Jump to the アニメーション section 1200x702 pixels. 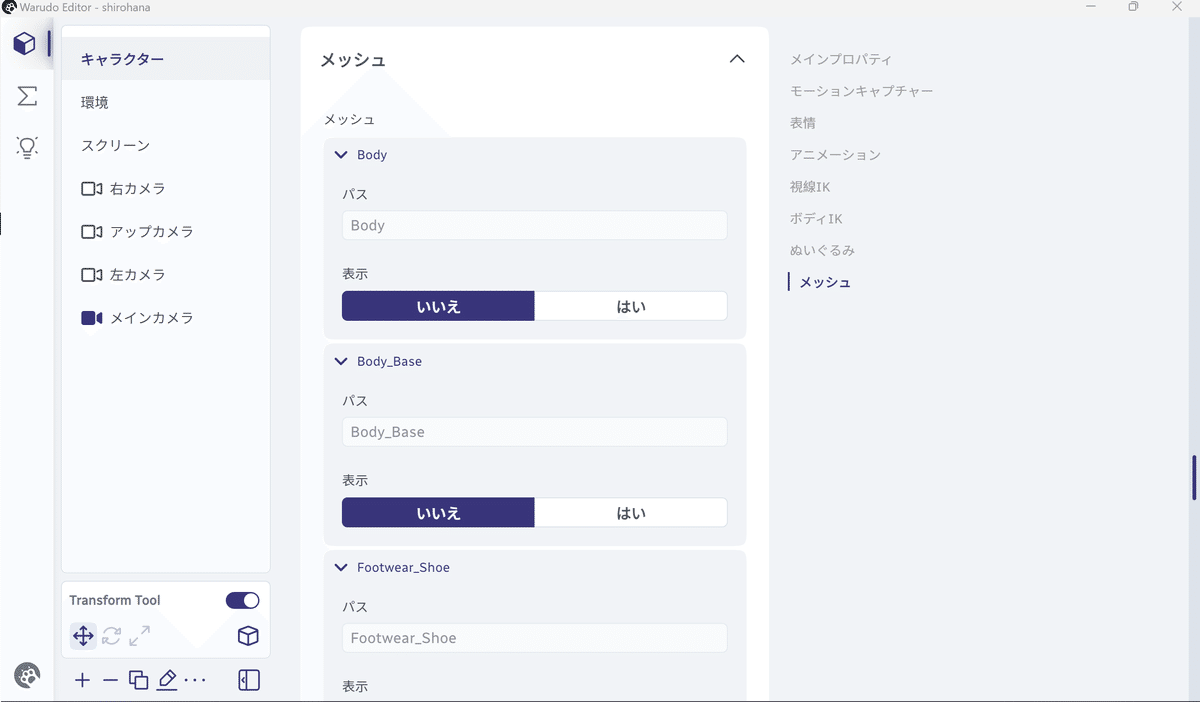coord(835,155)
